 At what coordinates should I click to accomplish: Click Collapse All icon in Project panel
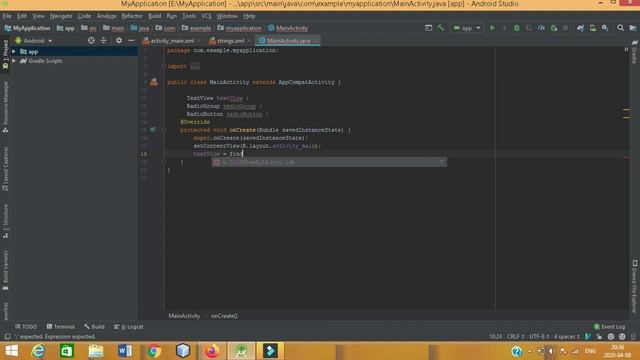[x=104, y=40]
